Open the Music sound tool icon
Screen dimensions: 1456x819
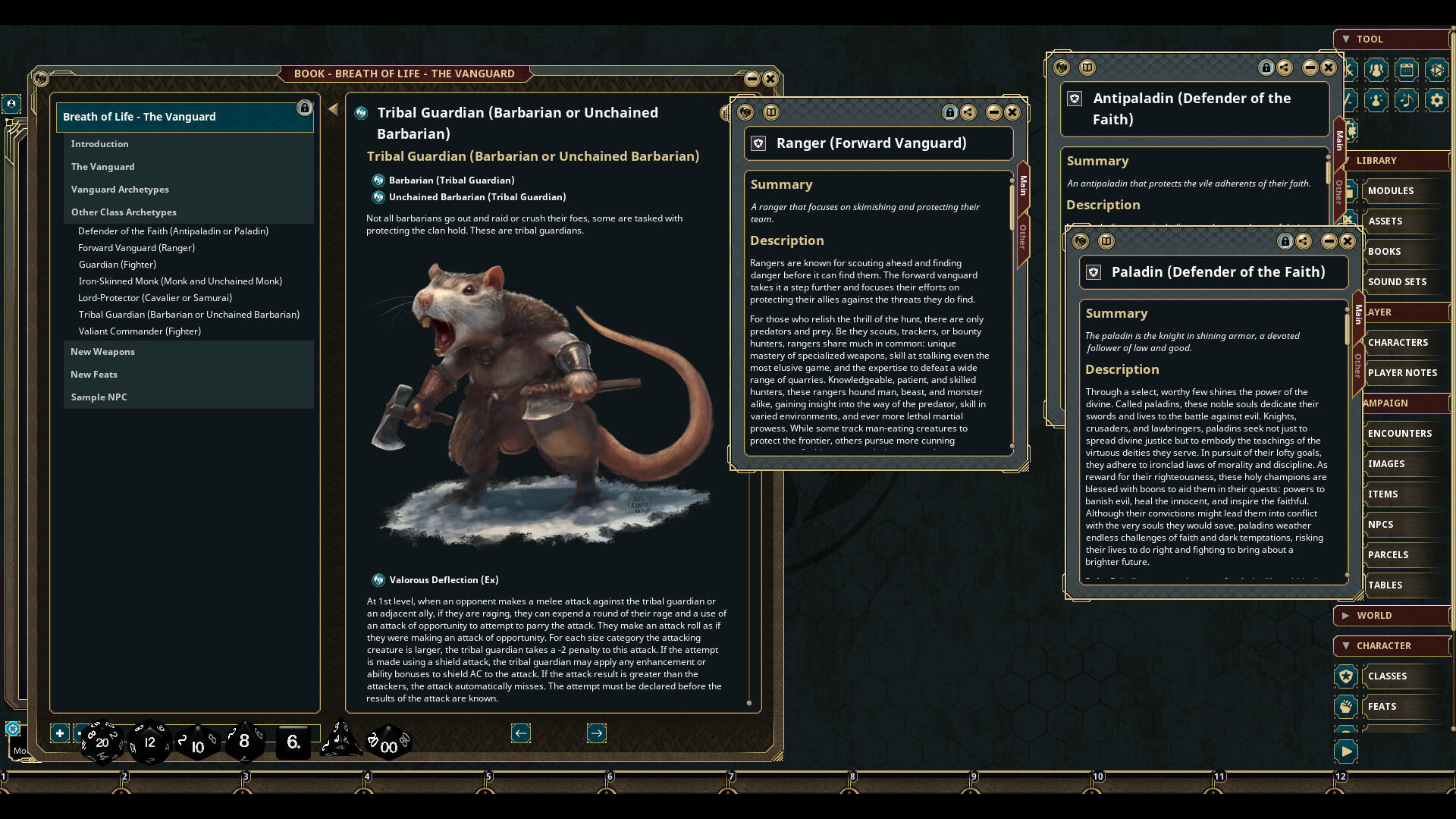coord(1406,100)
